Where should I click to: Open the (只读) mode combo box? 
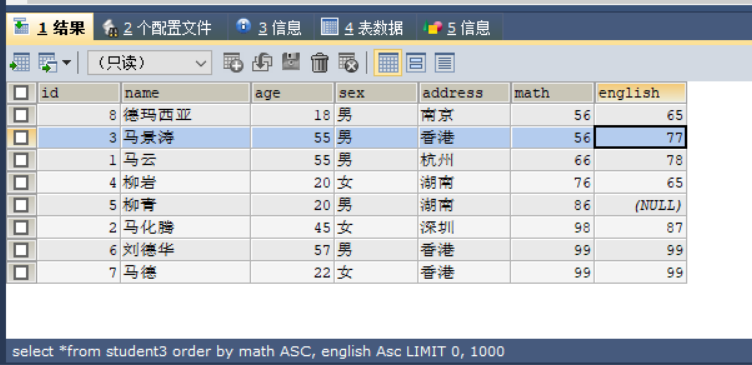(x=149, y=63)
